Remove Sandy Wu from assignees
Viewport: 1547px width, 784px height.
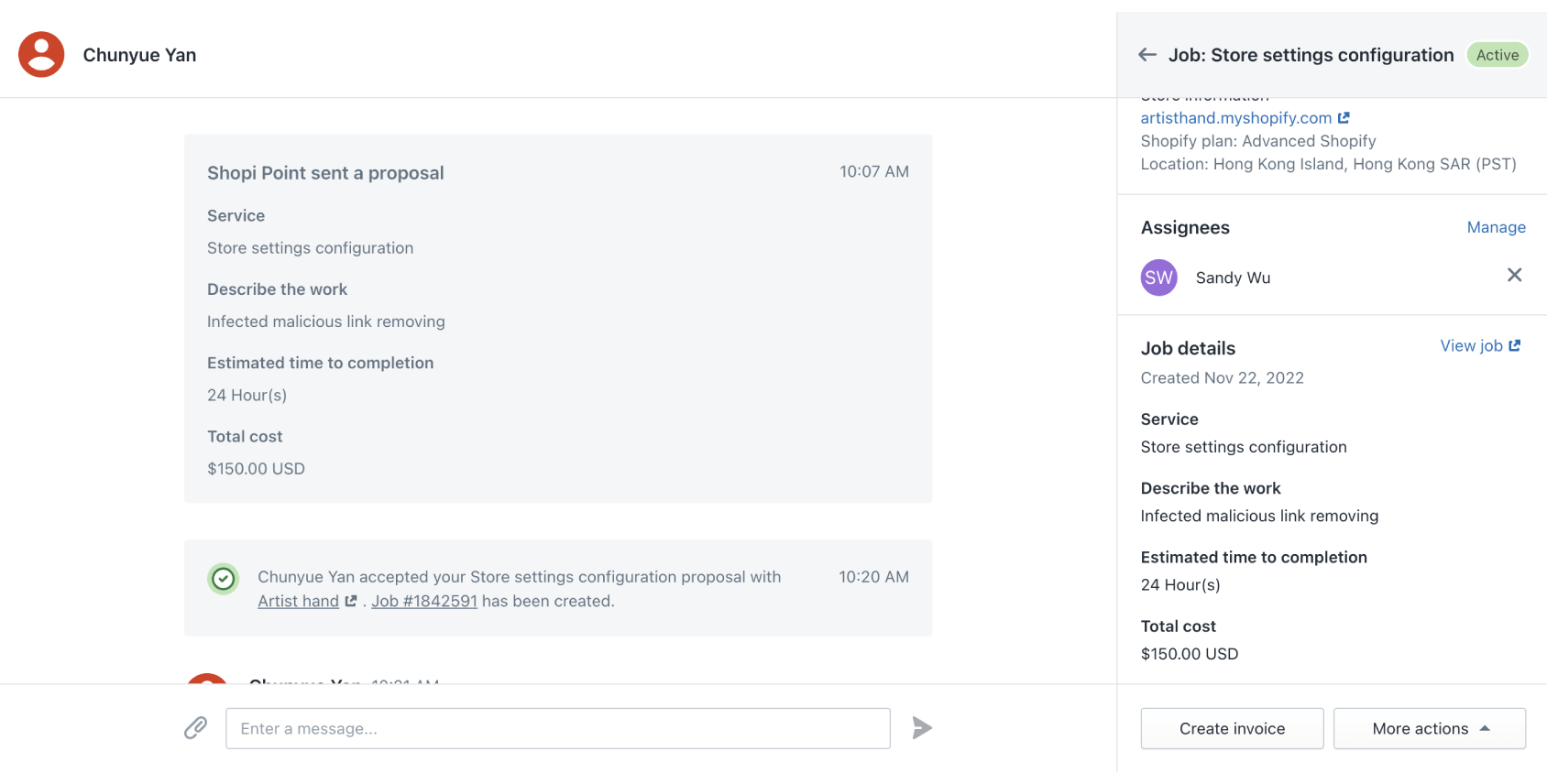tap(1514, 275)
